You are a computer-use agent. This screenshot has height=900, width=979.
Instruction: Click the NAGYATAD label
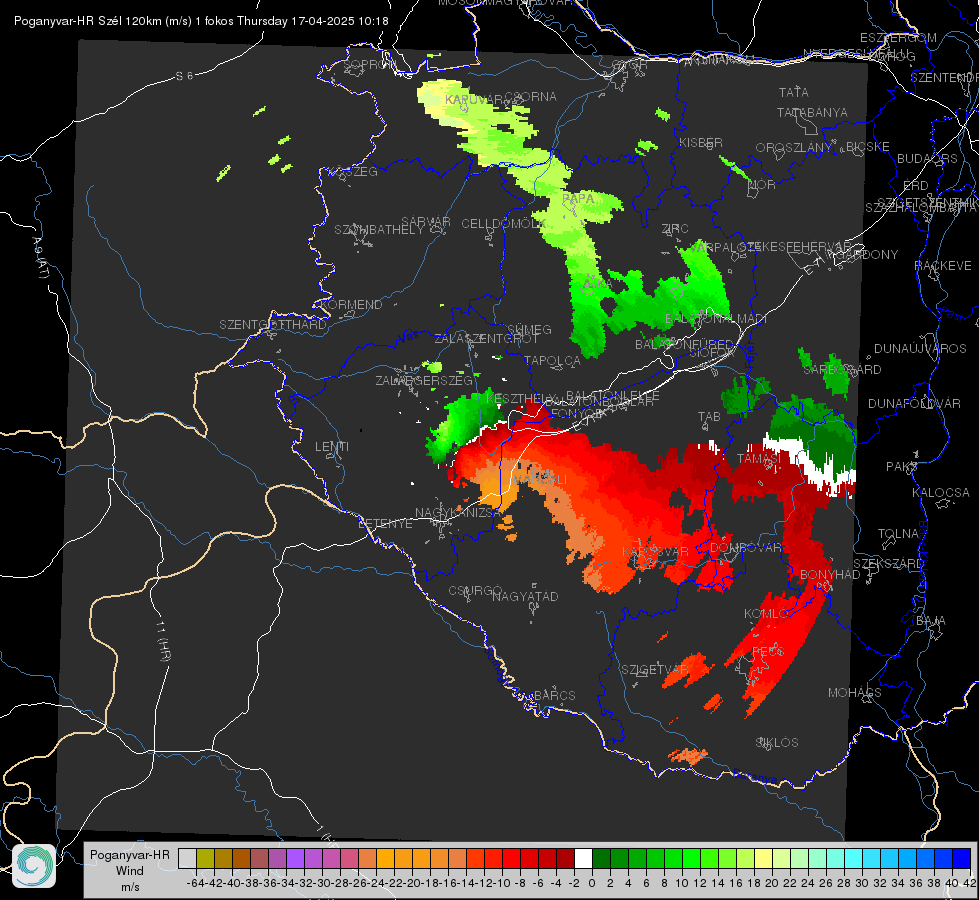pyautogui.click(x=525, y=597)
